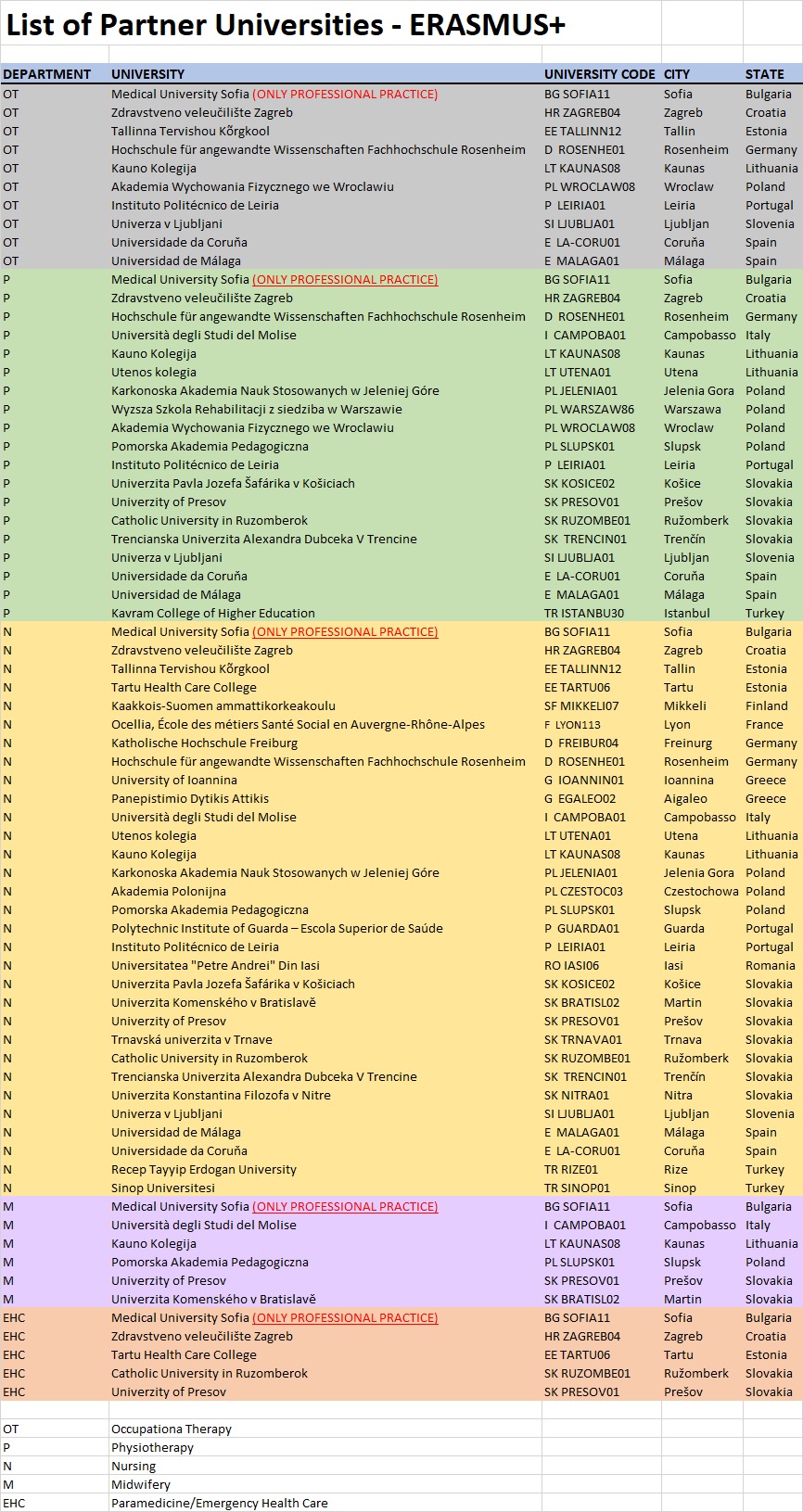
Task: Select code cell 'SF MIKKELI07'
Action: [581, 705]
